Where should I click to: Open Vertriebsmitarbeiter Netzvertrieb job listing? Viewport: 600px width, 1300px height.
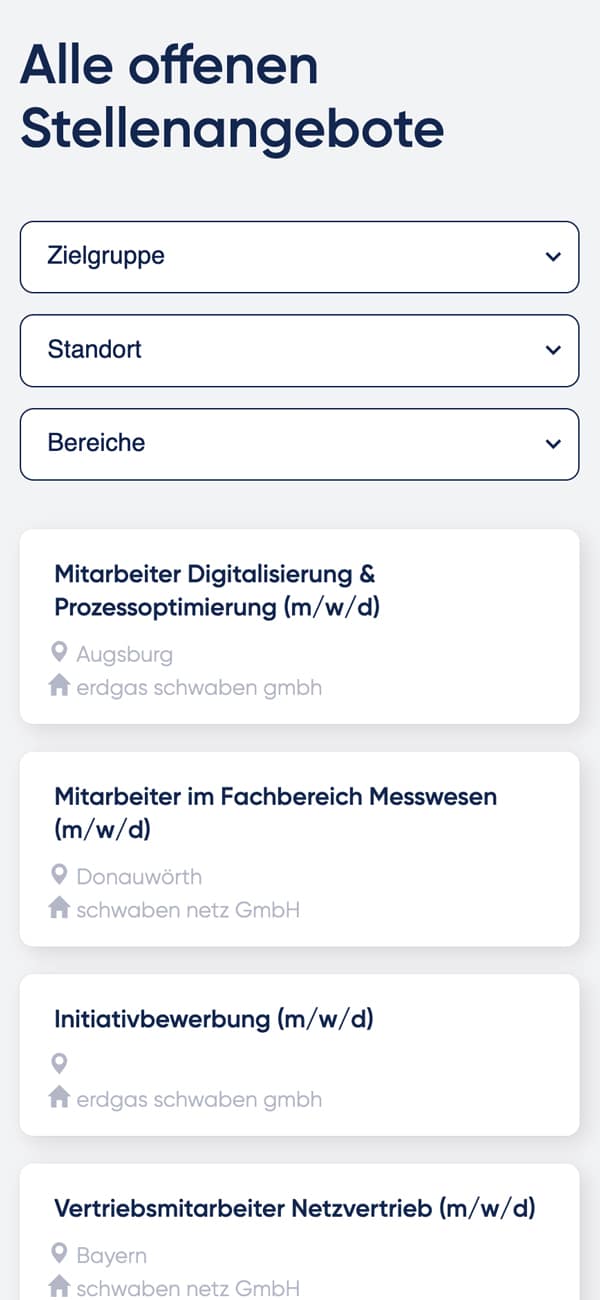[295, 1208]
